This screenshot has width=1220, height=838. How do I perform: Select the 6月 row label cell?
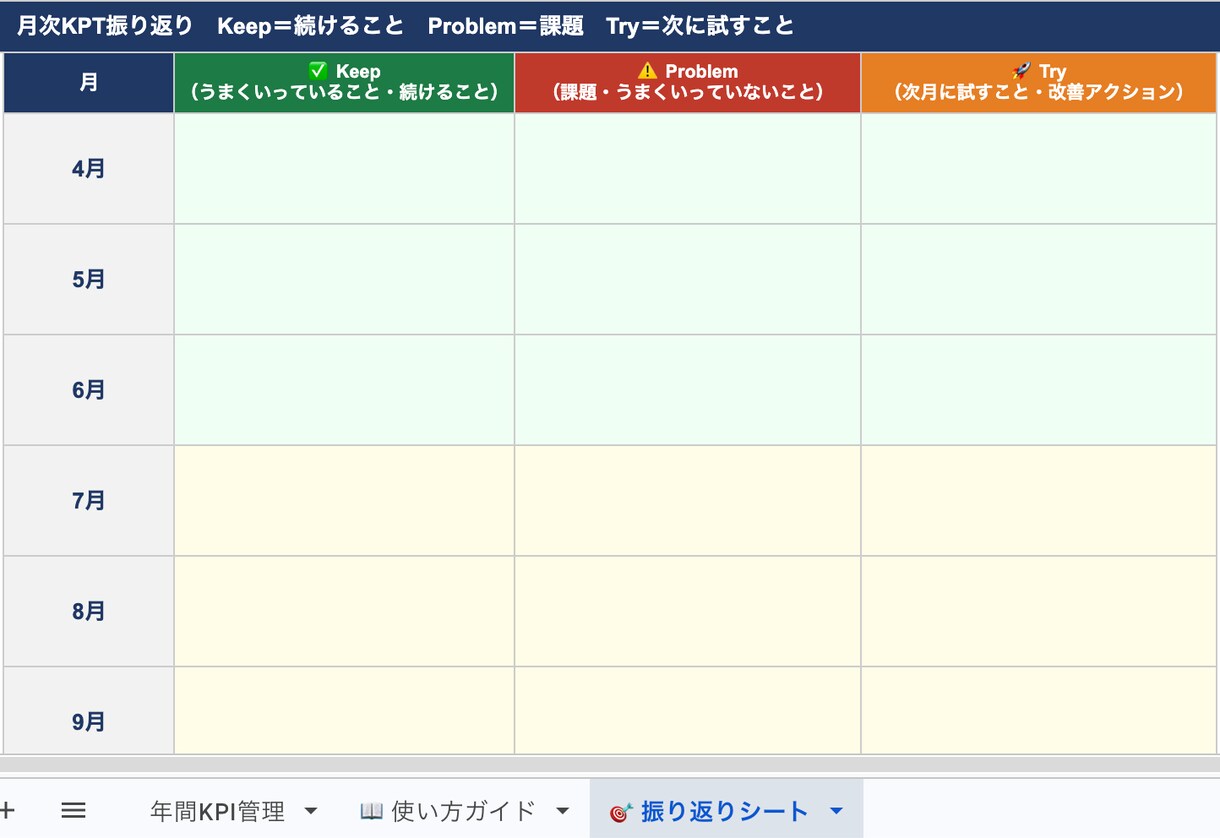coord(89,390)
